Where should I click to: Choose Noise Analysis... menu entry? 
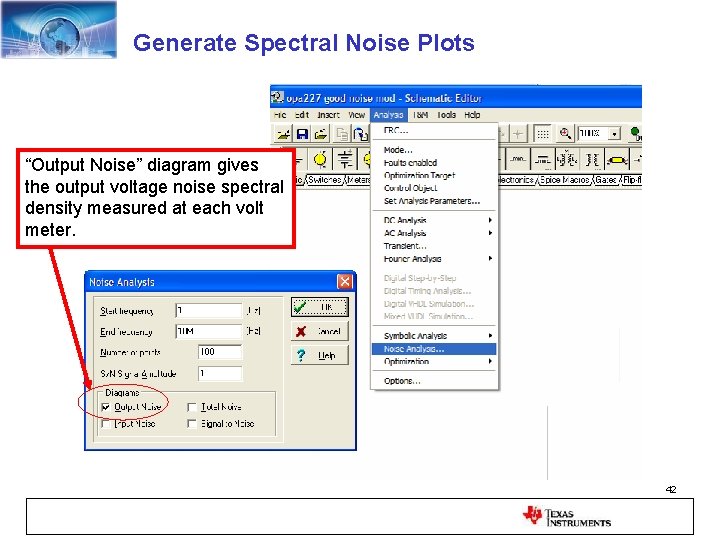click(434, 349)
